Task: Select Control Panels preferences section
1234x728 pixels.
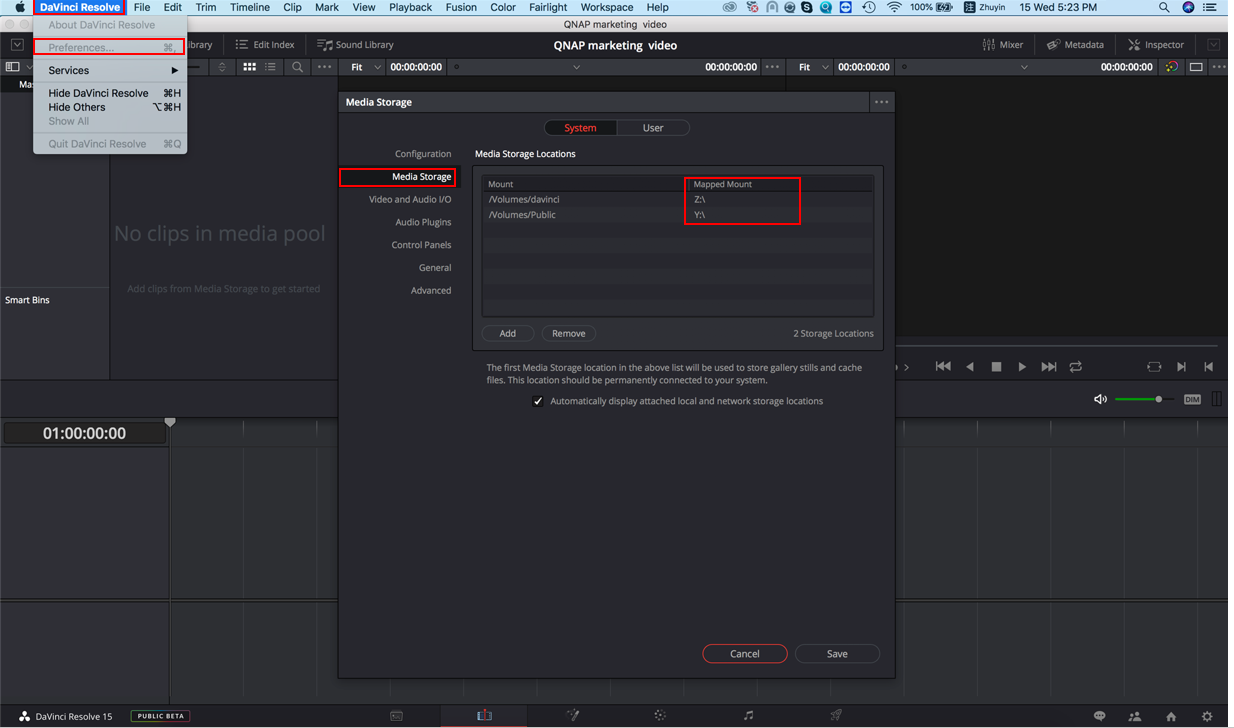Action: pyautogui.click(x=421, y=245)
